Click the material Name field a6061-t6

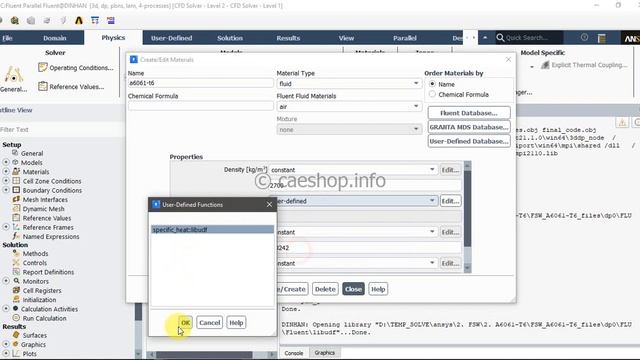coord(200,83)
